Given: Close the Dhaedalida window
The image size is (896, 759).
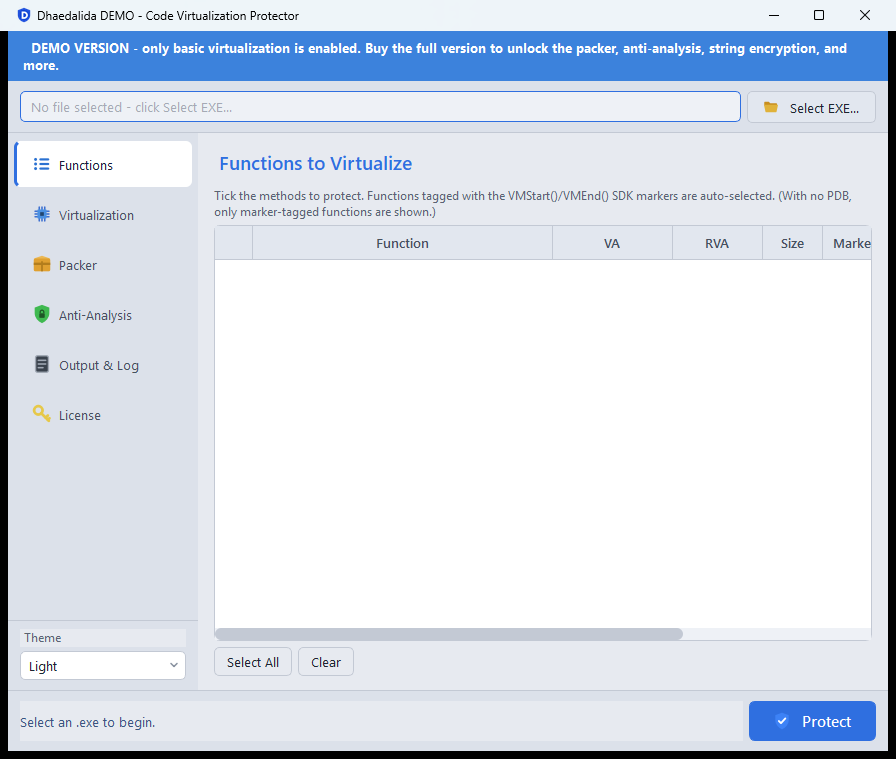Looking at the screenshot, I should (x=865, y=15).
